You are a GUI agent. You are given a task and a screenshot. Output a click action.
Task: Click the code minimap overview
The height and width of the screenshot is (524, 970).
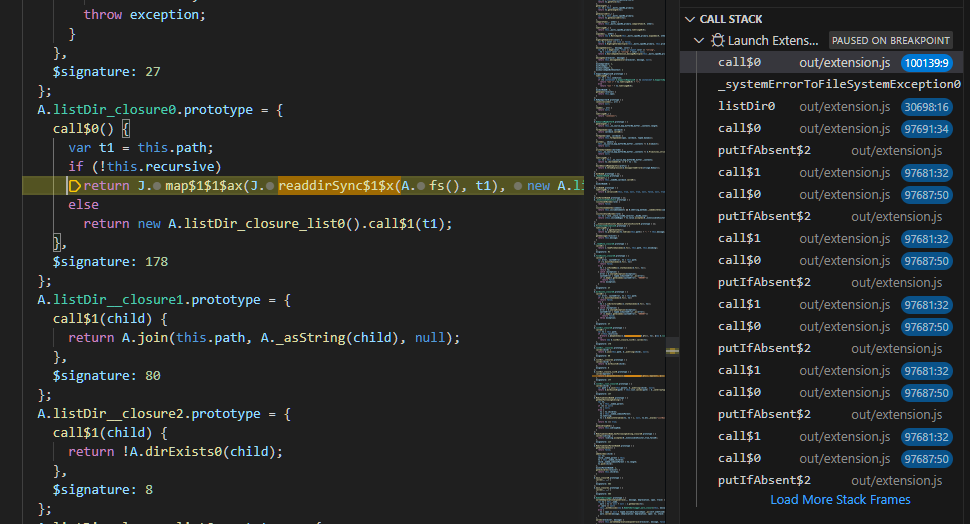630,262
